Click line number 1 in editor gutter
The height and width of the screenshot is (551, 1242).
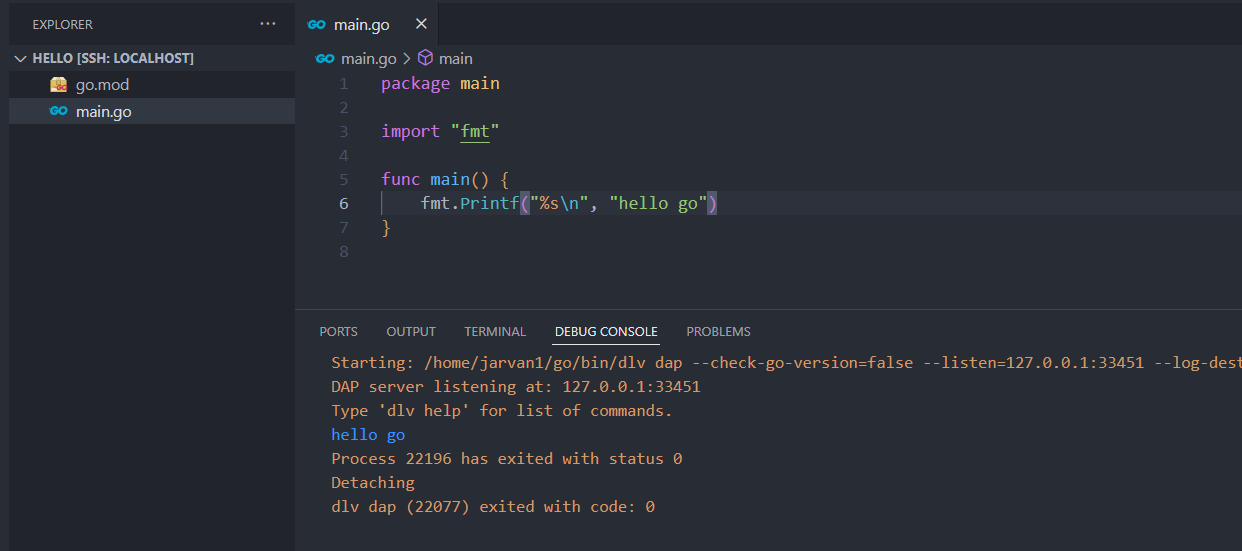coord(344,83)
